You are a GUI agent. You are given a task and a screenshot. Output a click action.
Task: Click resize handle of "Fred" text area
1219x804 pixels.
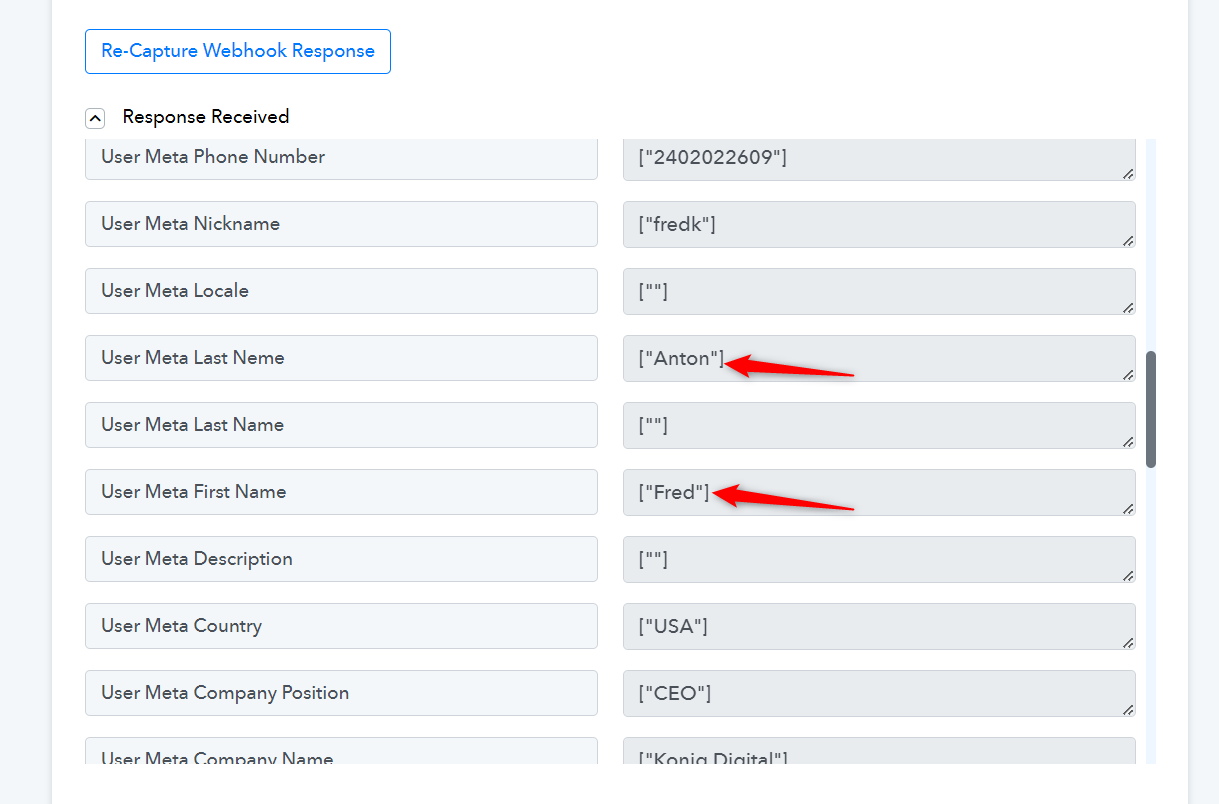[1128, 509]
